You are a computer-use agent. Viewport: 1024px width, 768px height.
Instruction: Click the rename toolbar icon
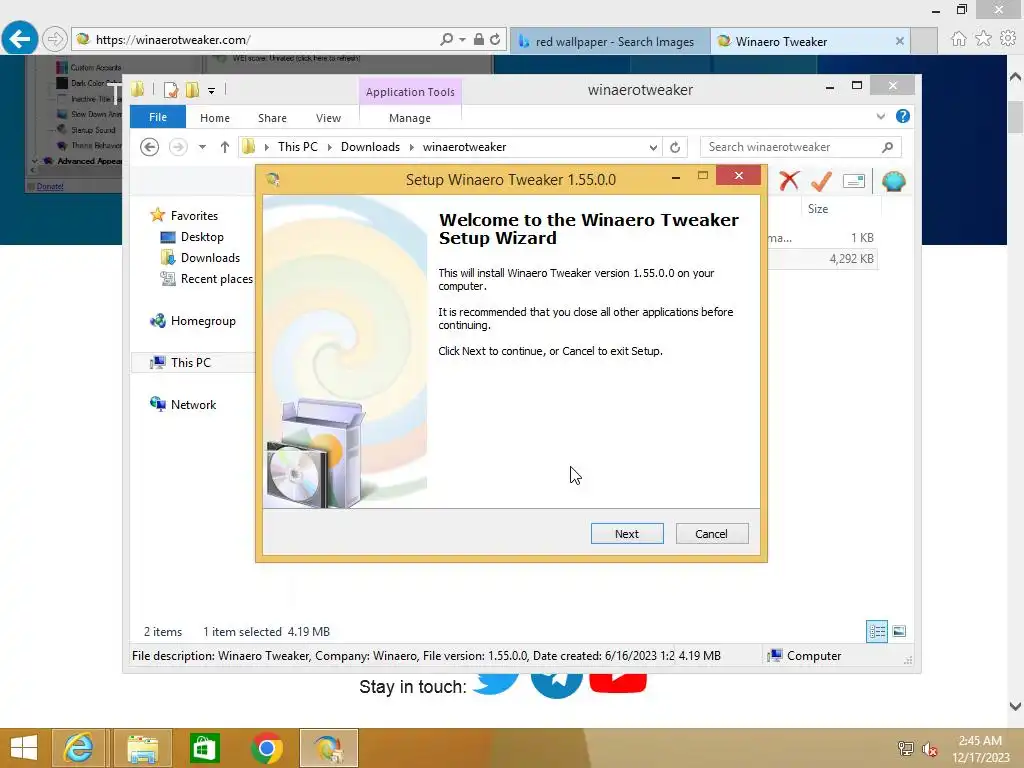[854, 181]
